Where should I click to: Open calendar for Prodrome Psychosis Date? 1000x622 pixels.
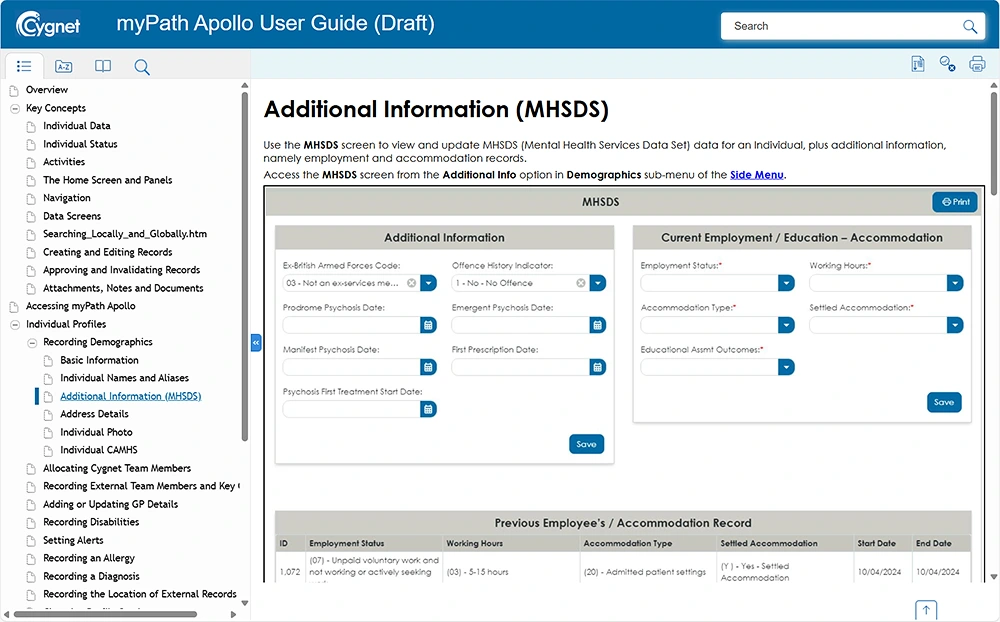428,325
